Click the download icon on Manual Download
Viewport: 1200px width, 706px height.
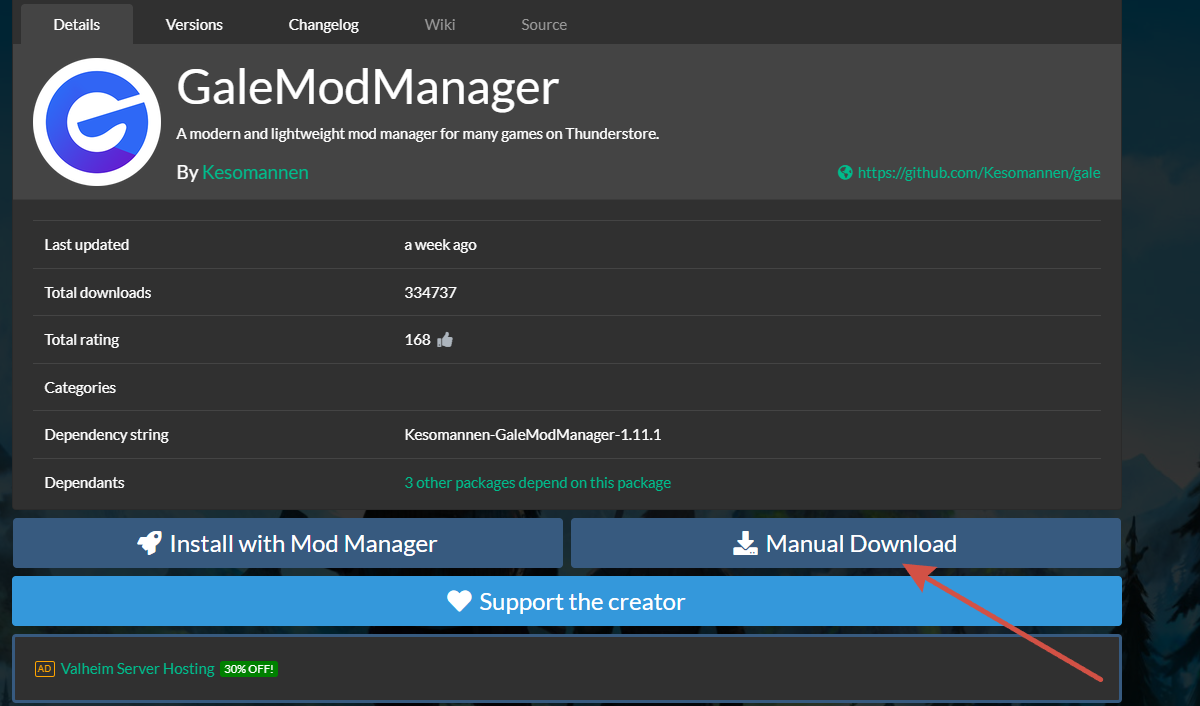745,544
